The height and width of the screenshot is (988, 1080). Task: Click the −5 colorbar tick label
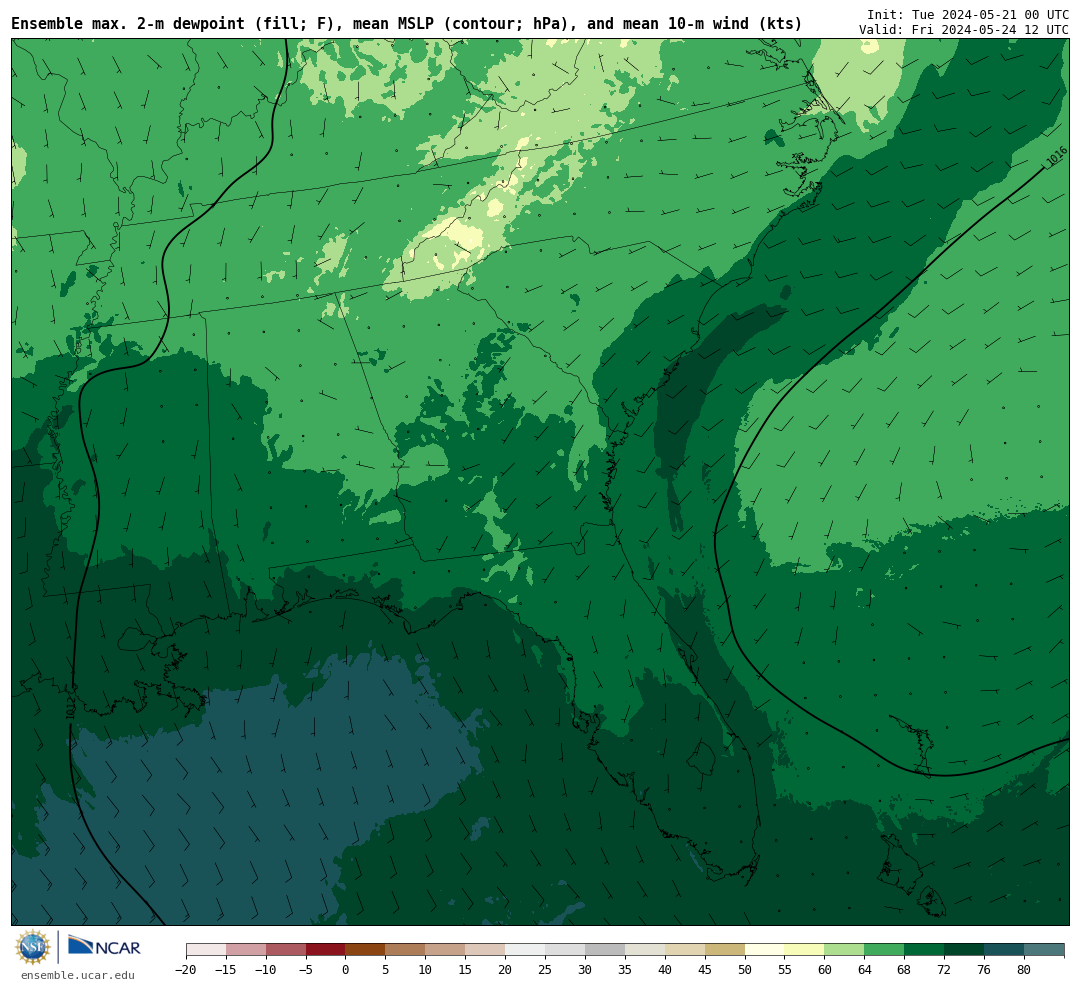(306, 970)
